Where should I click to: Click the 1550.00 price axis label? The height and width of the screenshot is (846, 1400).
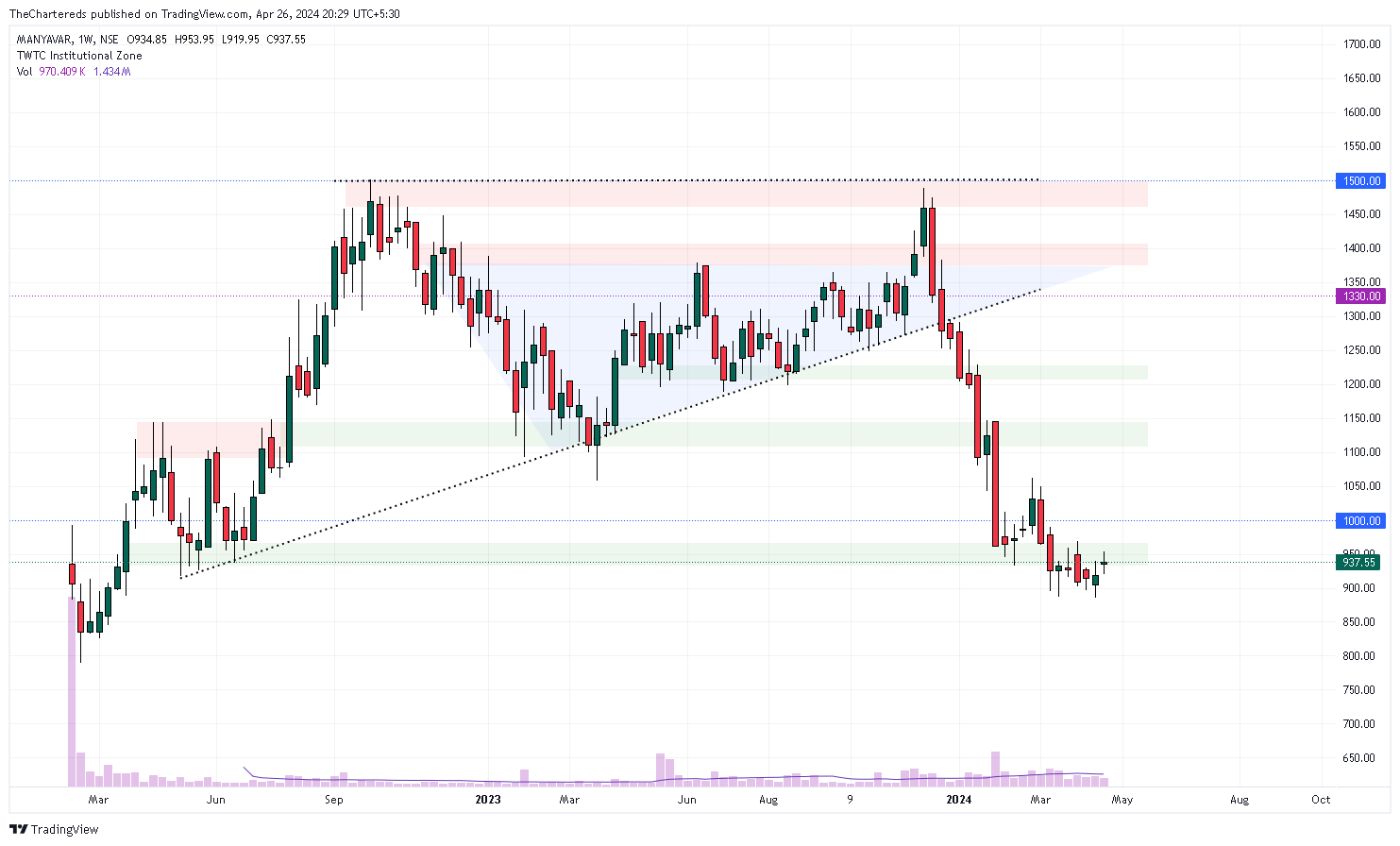[x=1362, y=146]
